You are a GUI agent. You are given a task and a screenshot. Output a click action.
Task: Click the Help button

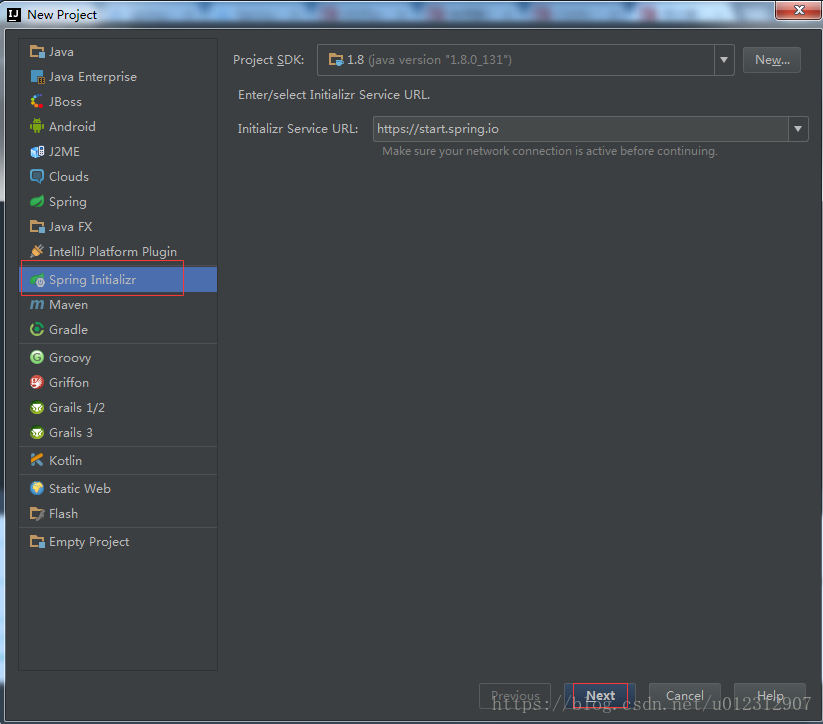(x=770, y=696)
